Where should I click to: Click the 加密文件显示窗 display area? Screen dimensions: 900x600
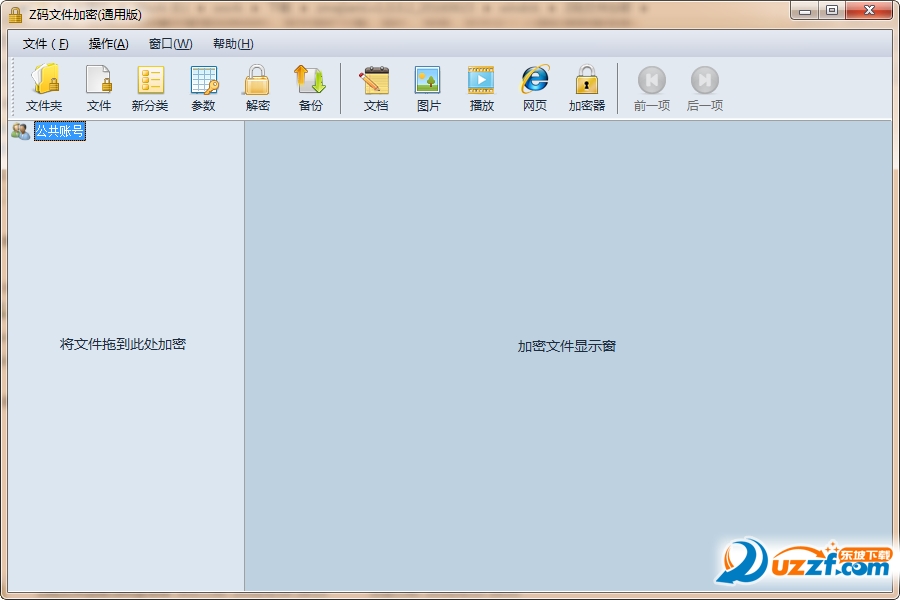pyautogui.click(x=567, y=346)
